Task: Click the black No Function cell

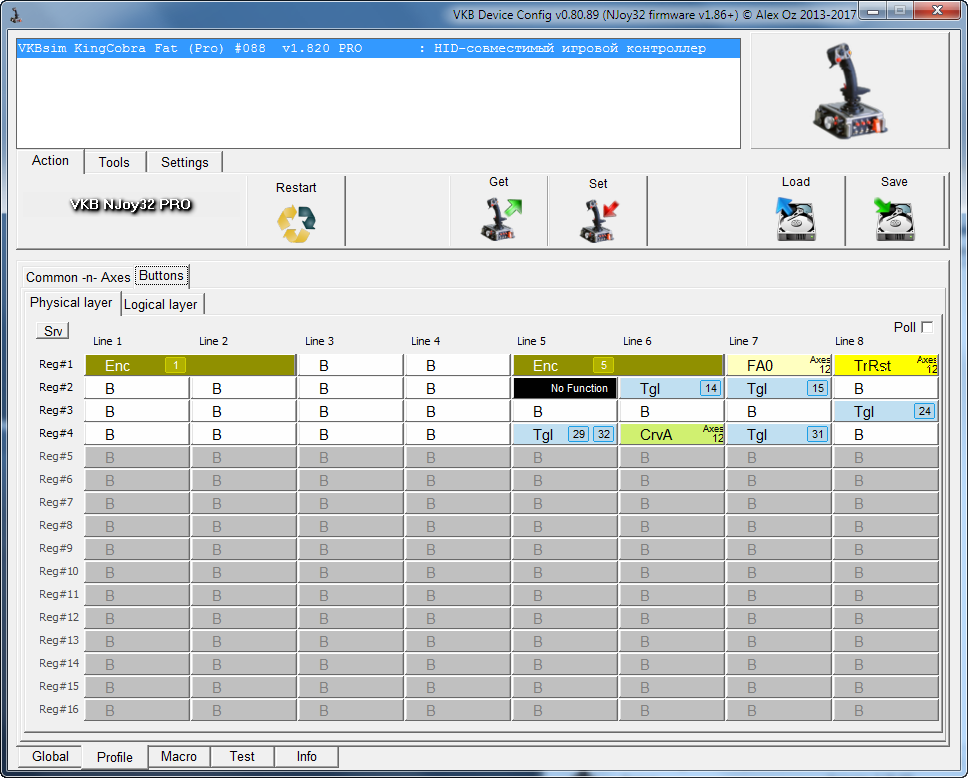Action: pyautogui.click(x=565, y=388)
